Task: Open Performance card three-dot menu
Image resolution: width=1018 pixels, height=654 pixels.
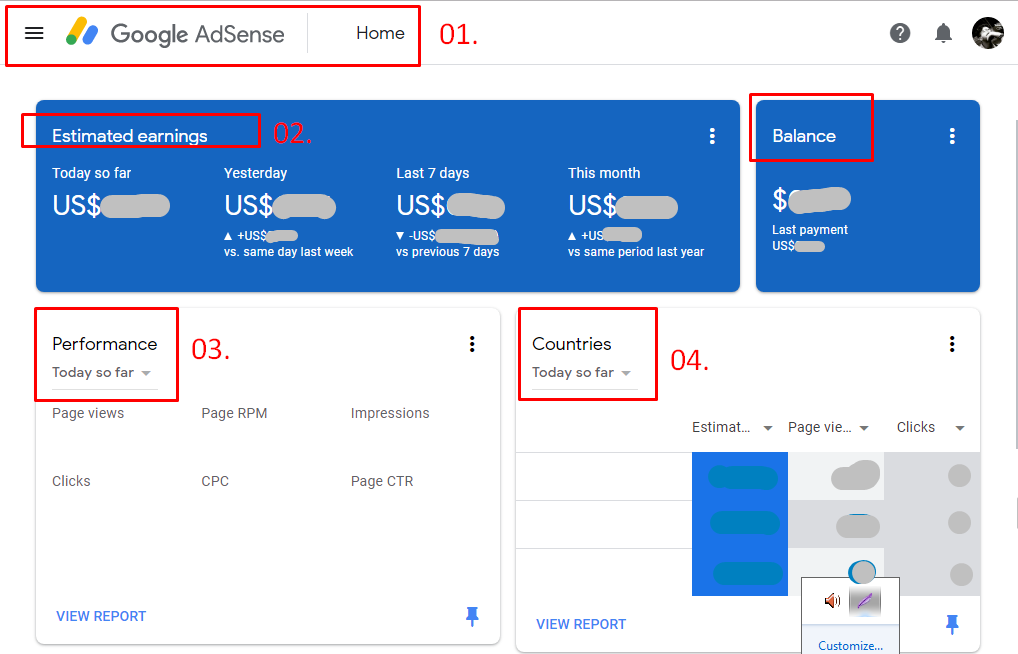Action: pos(472,344)
